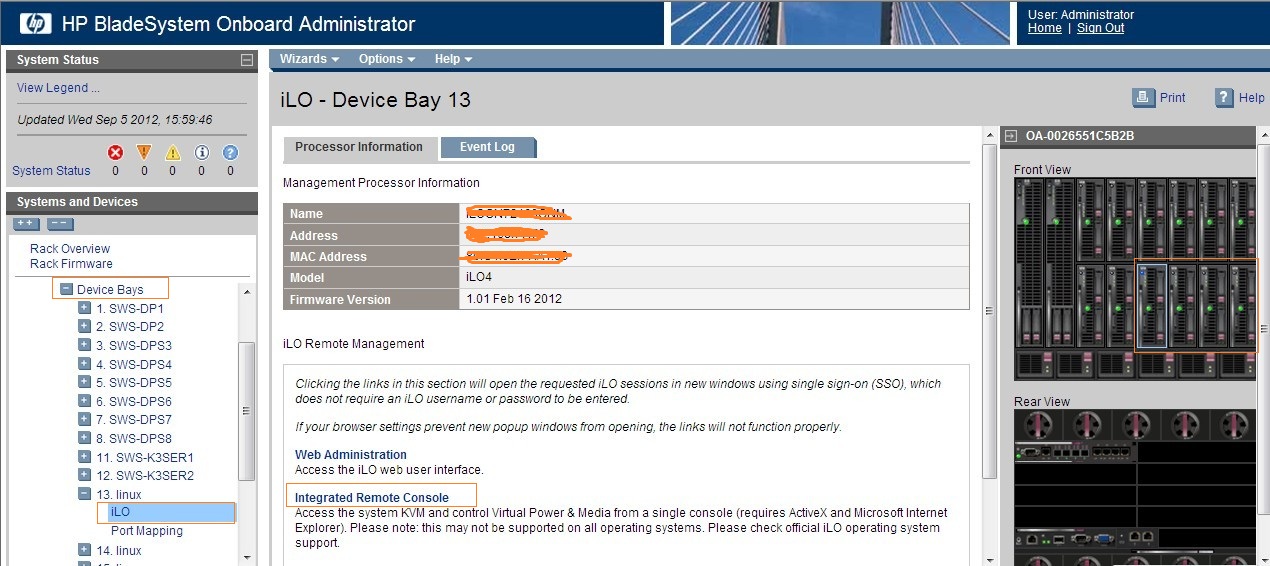This screenshot has width=1270, height=566.
Task: Open Help via question mark icon
Action: 1224,97
